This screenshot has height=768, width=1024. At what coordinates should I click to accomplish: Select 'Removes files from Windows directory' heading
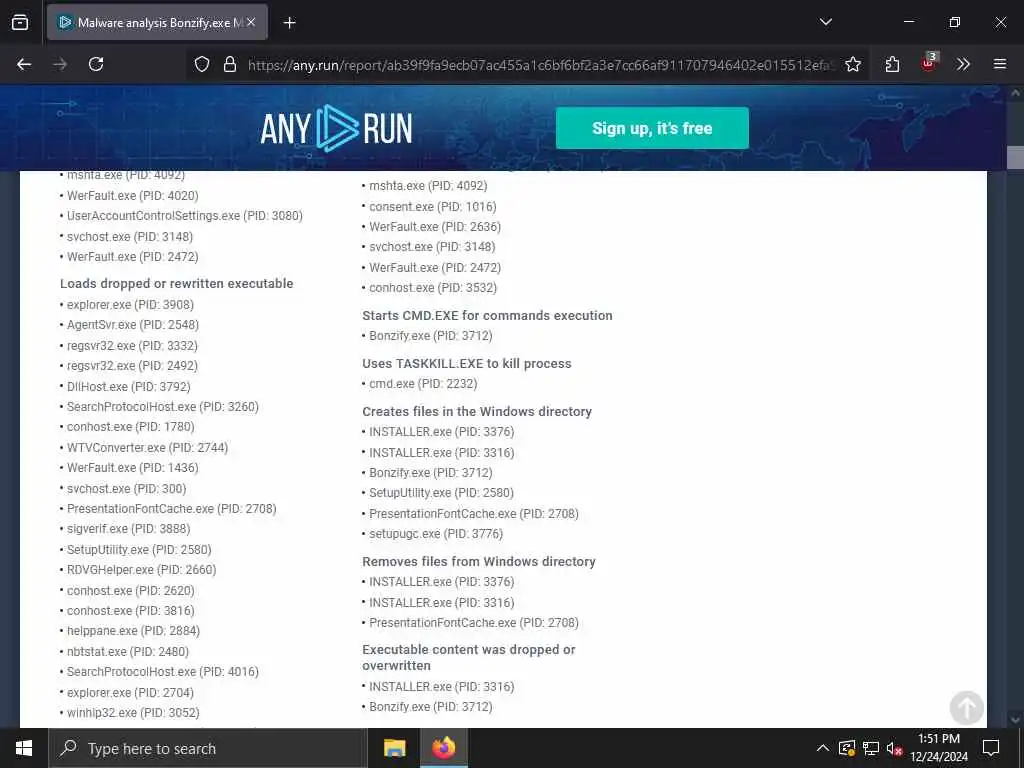click(479, 562)
